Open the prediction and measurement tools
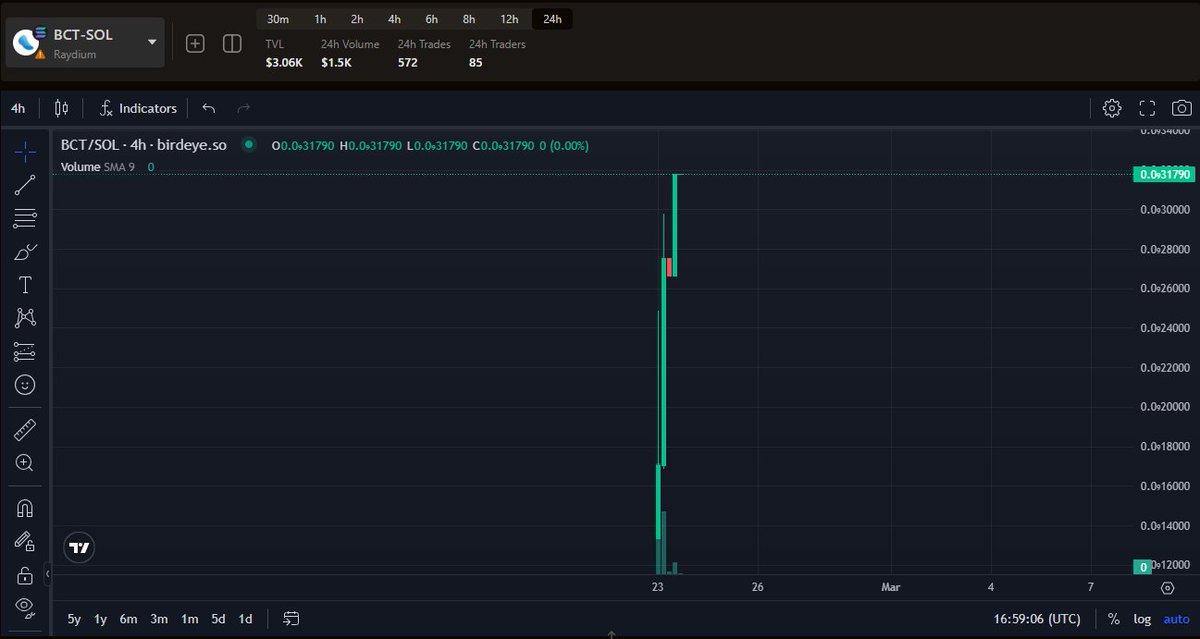Viewport: 1200px width, 639px height. click(x=25, y=351)
